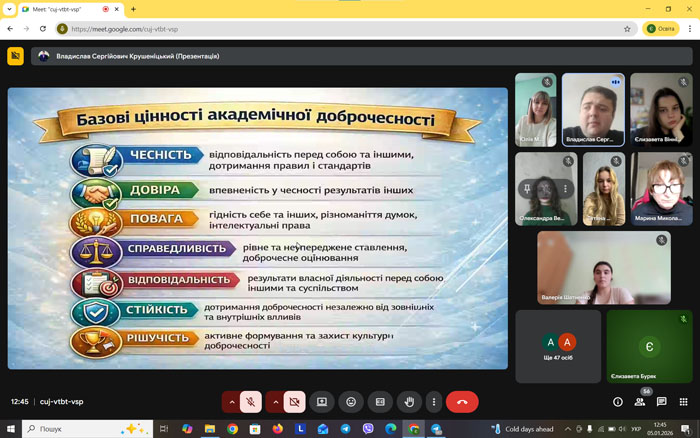
Task: Toggle the disabled camera button
Action: pyautogui.click(x=294, y=401)
